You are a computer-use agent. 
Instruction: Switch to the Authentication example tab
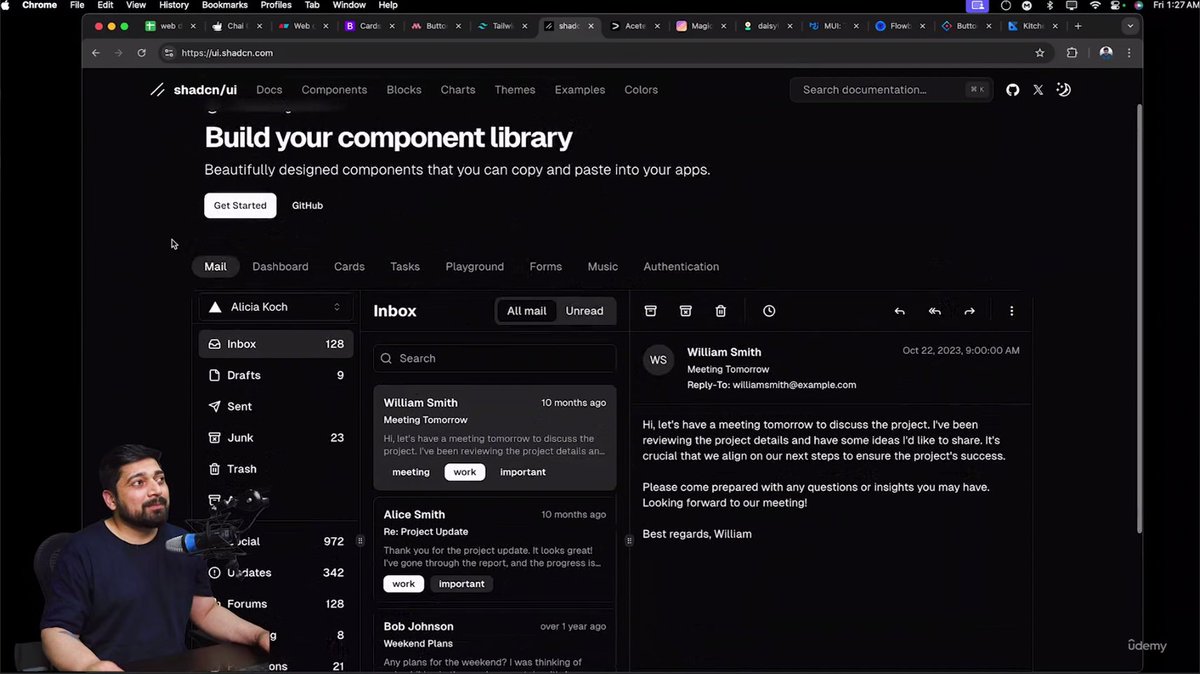(x=681, y=267)
